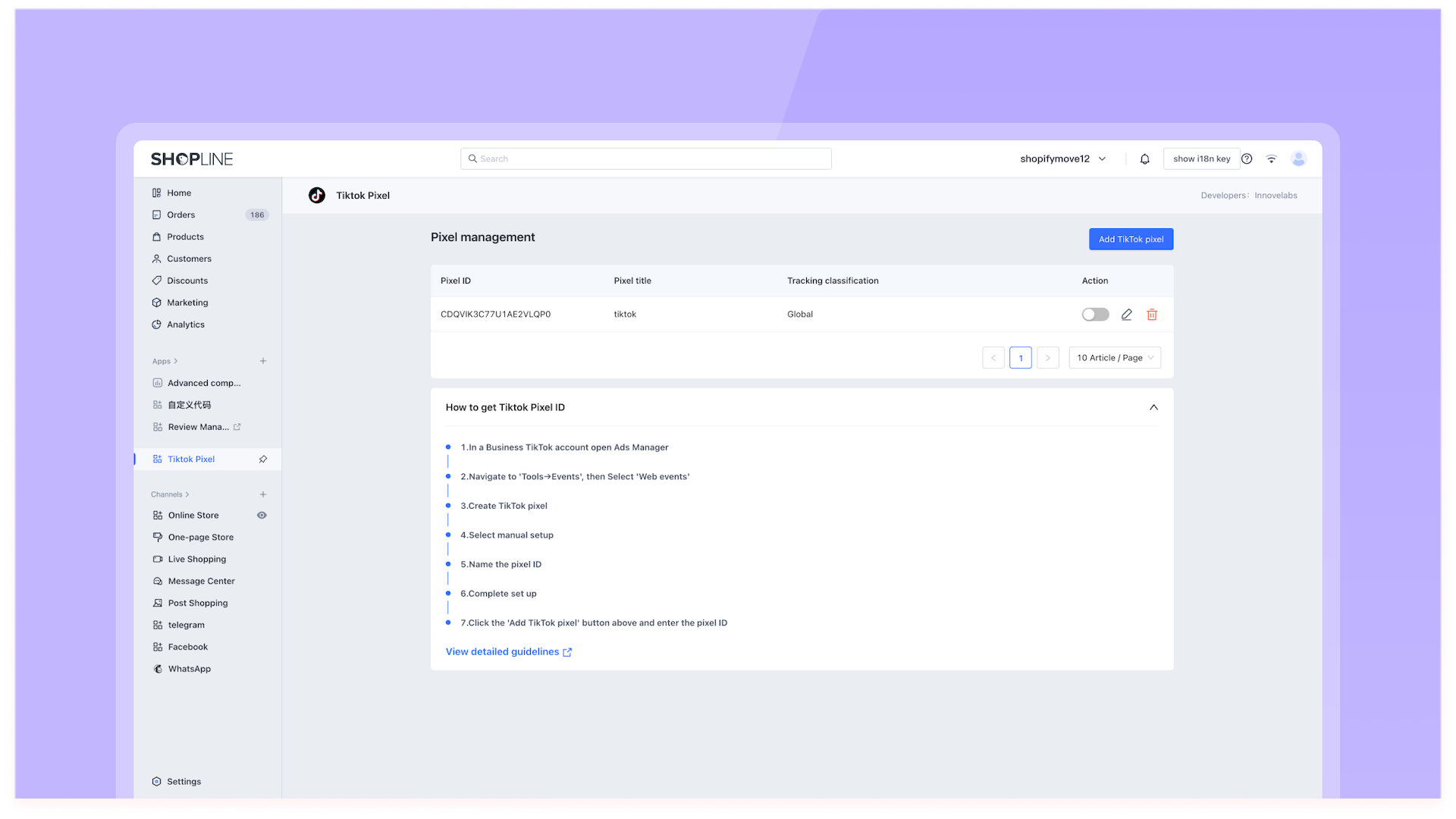The height and width of the screenshot is (819, 1456).
Task: Add a new app with Apps plus icon
Action: 263,362
